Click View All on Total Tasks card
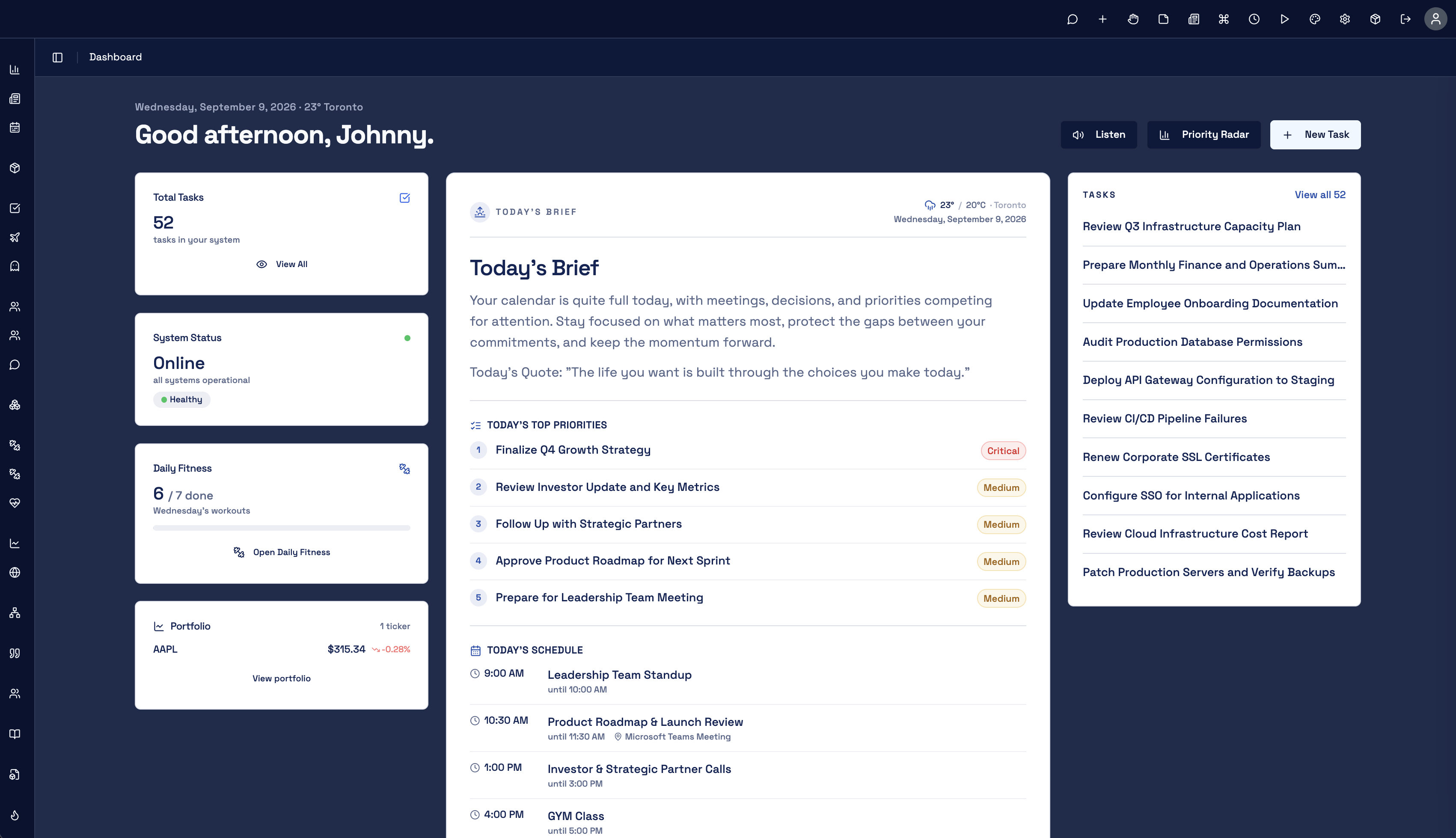This screenshot has width=1456, height=838. tap(282, 264)
